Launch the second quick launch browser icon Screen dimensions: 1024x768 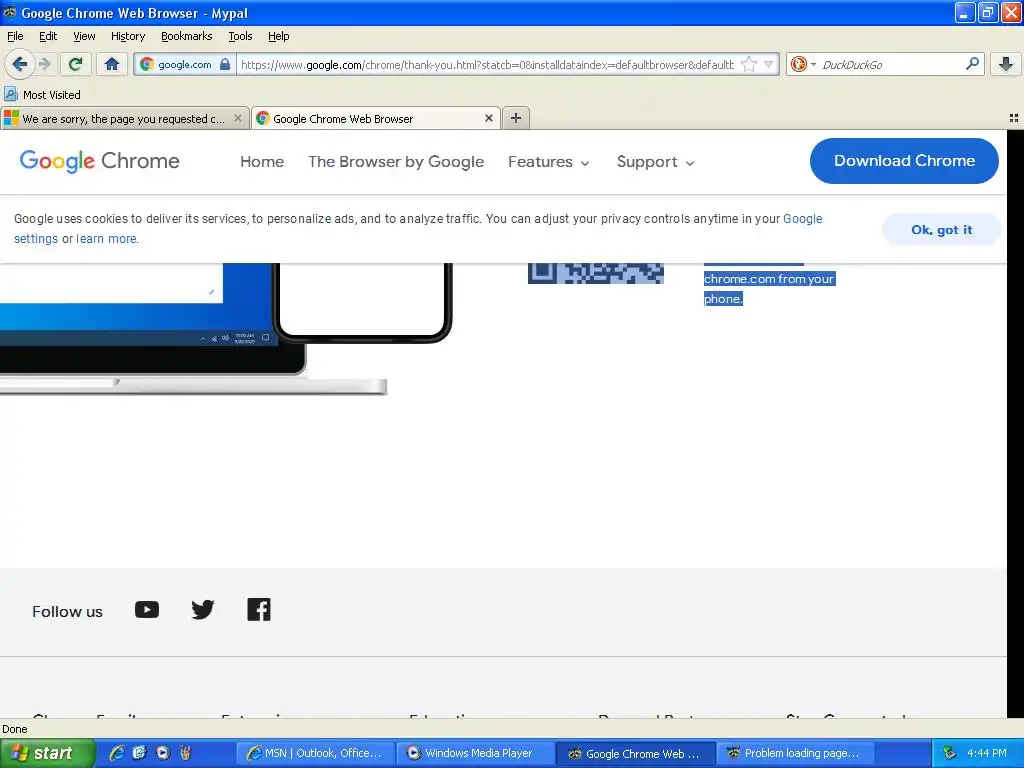(x=139, y=753)
